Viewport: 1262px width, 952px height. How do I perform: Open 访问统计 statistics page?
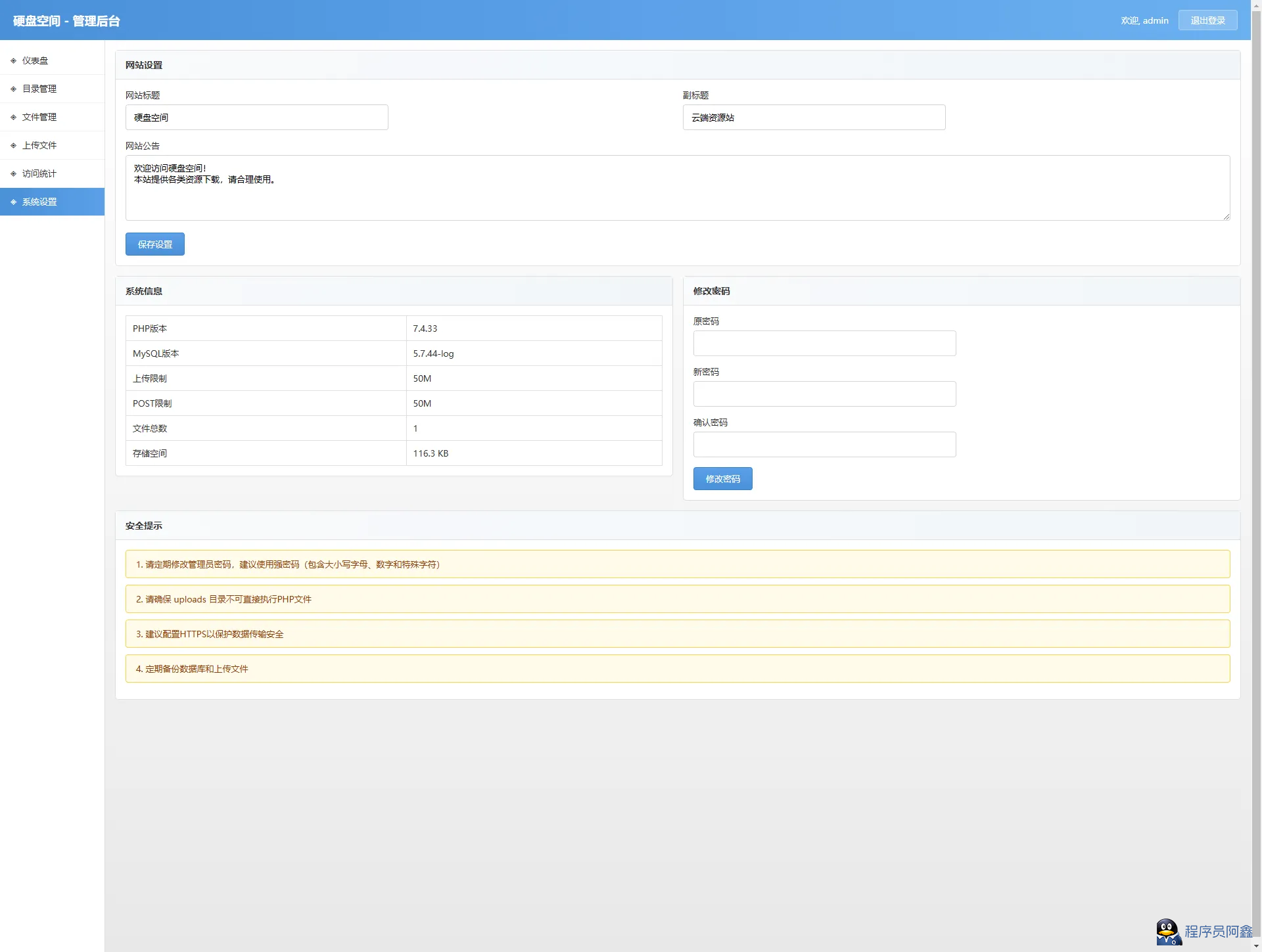tap(39, 173)
